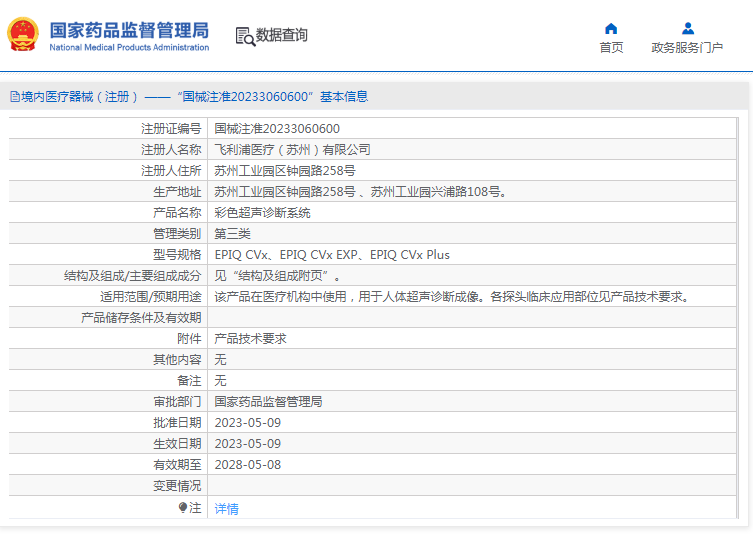Screen dimensions: 753x538
Task: Click the 变更情况 label
Action: click(x=177, y=486)
